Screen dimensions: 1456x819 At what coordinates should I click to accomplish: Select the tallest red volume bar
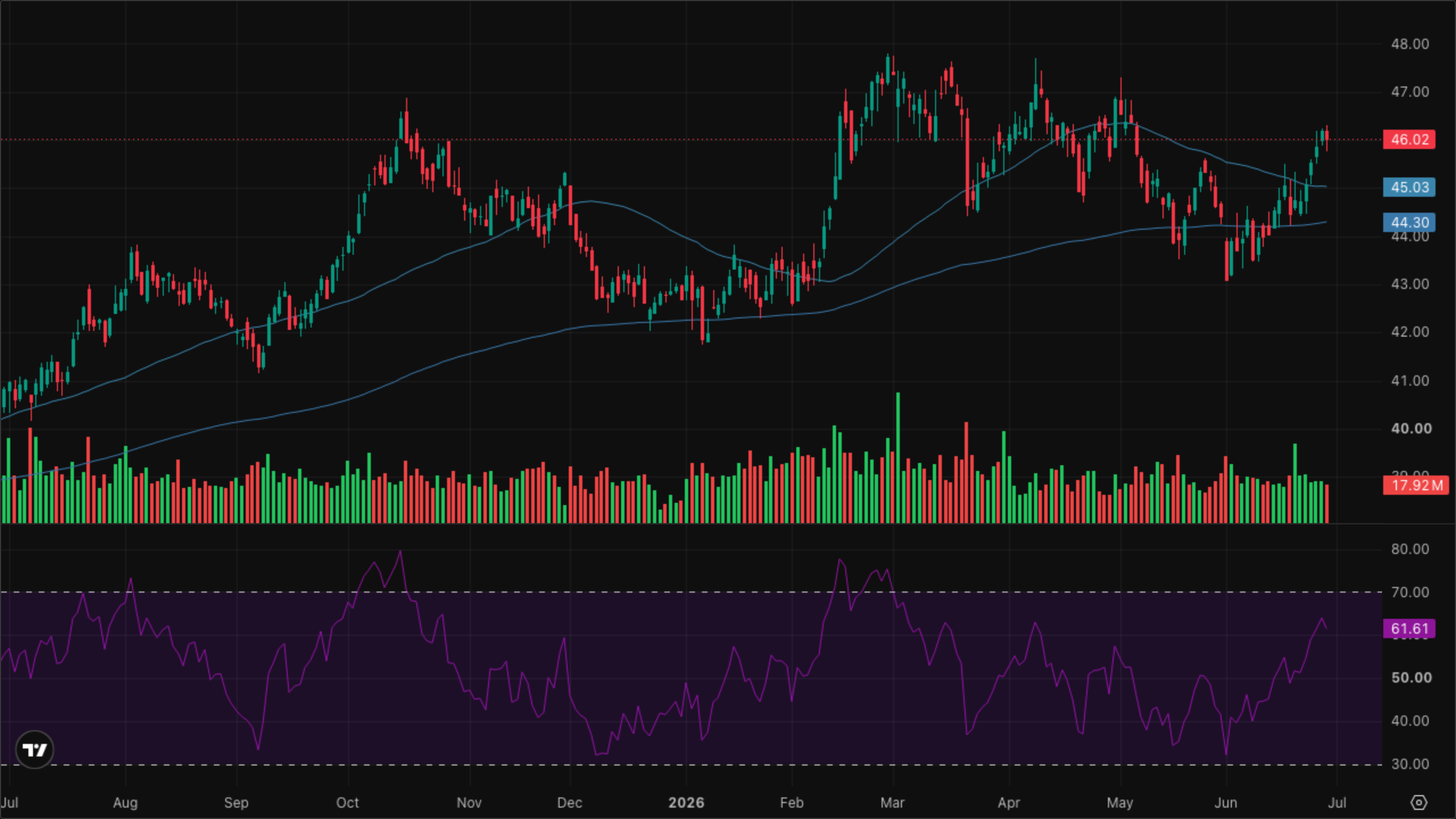[x=966, y=472]
